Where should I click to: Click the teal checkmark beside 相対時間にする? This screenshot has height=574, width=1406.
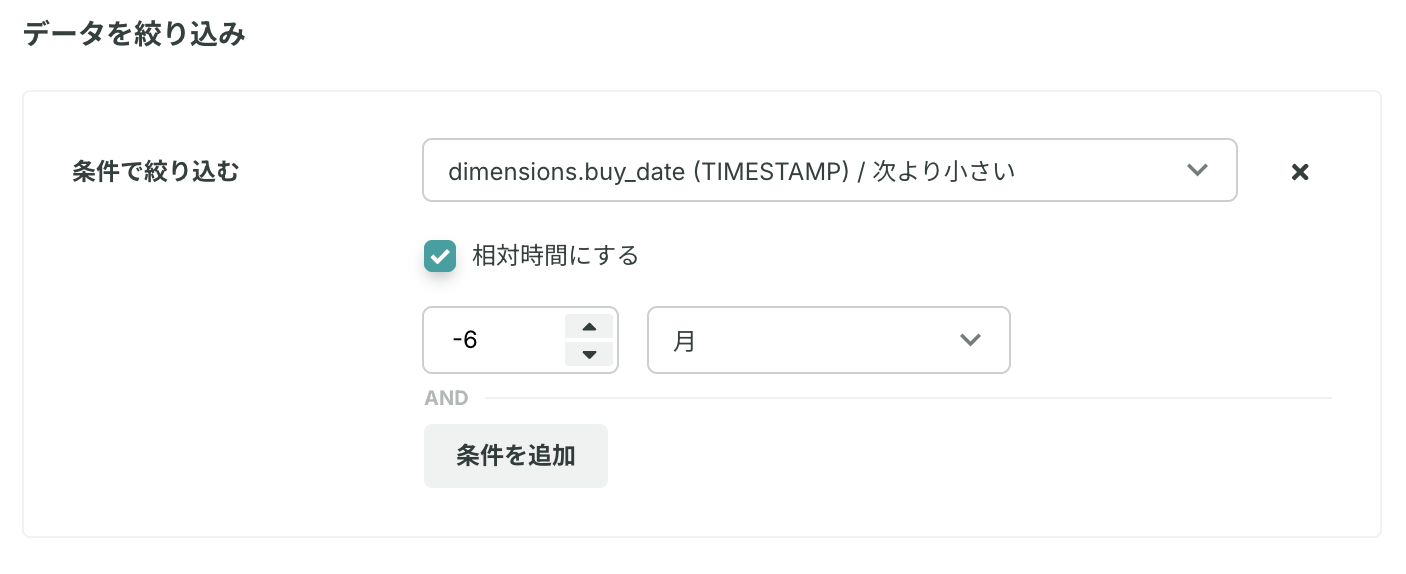(440, 256)
